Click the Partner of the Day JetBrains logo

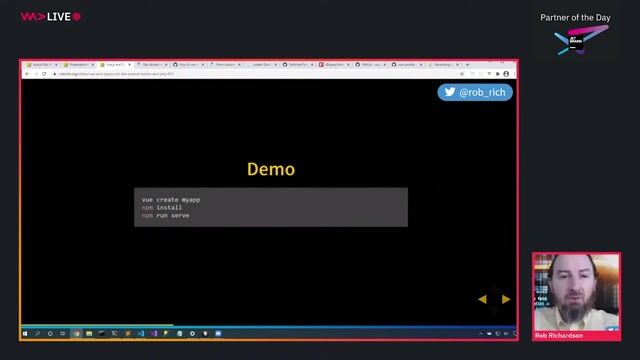(x=581, y=40)
